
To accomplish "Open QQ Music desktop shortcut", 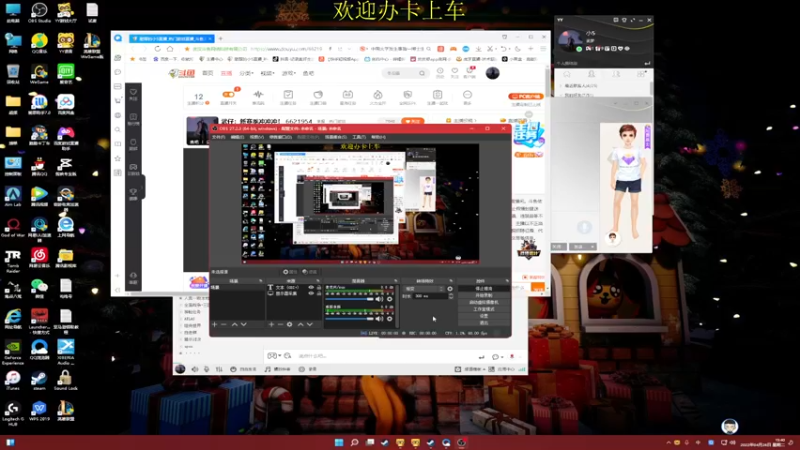I will pos(39,43).
